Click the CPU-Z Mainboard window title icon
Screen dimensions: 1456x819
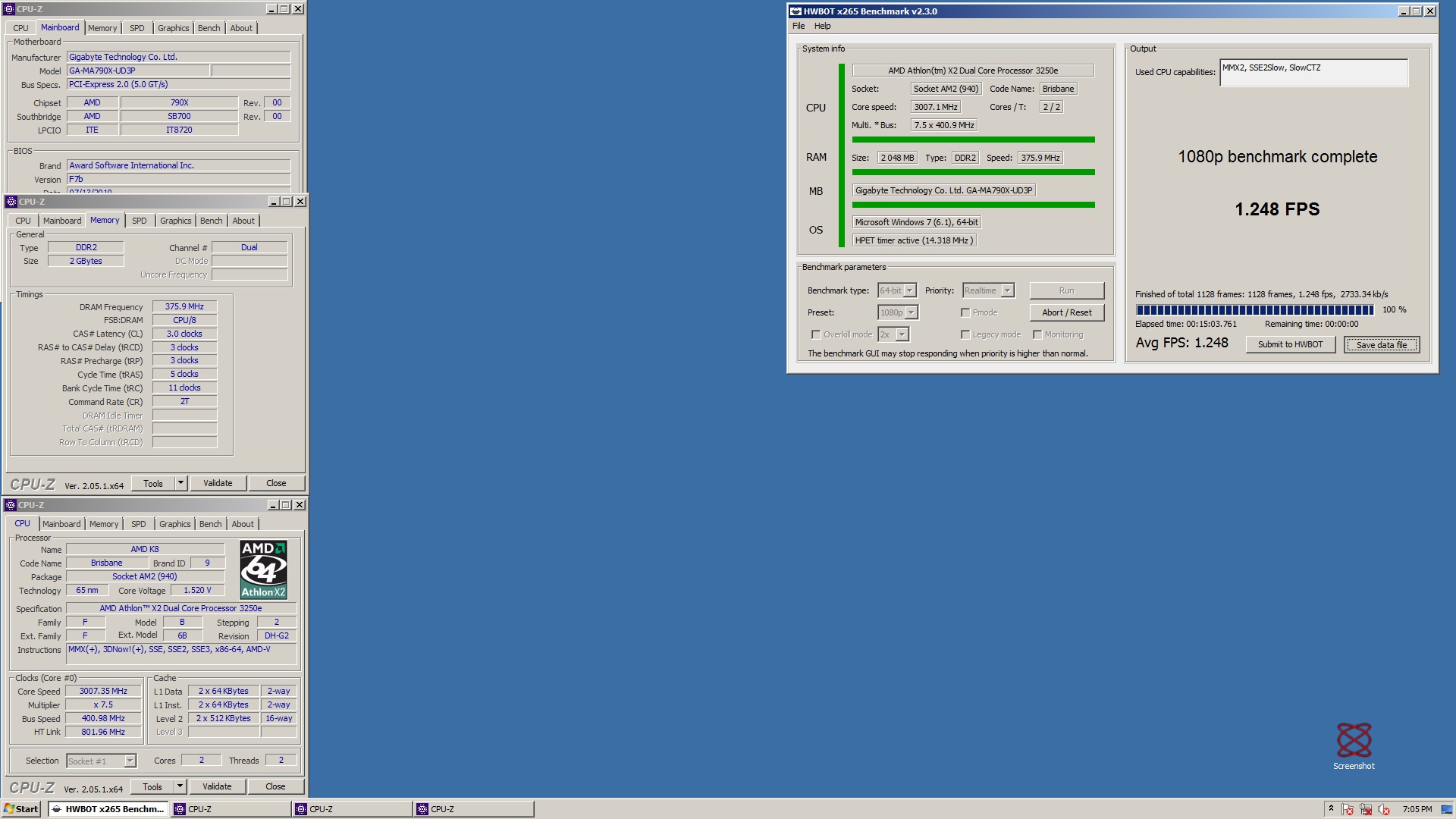pyautogui.click(x=9, y=9)
